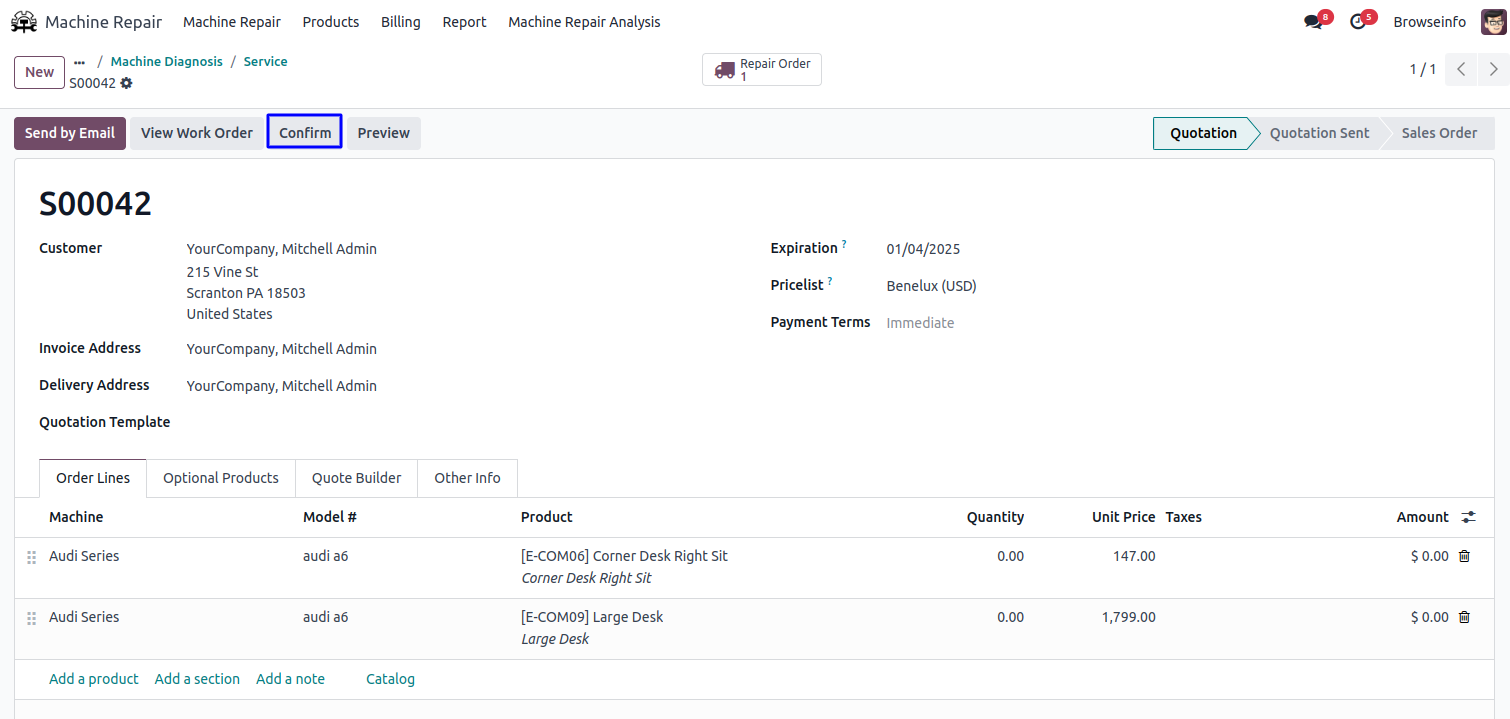This screenshot has height=719, width=1510.
Task: Click the Expiration date field
Action: [x=923, y=249]
